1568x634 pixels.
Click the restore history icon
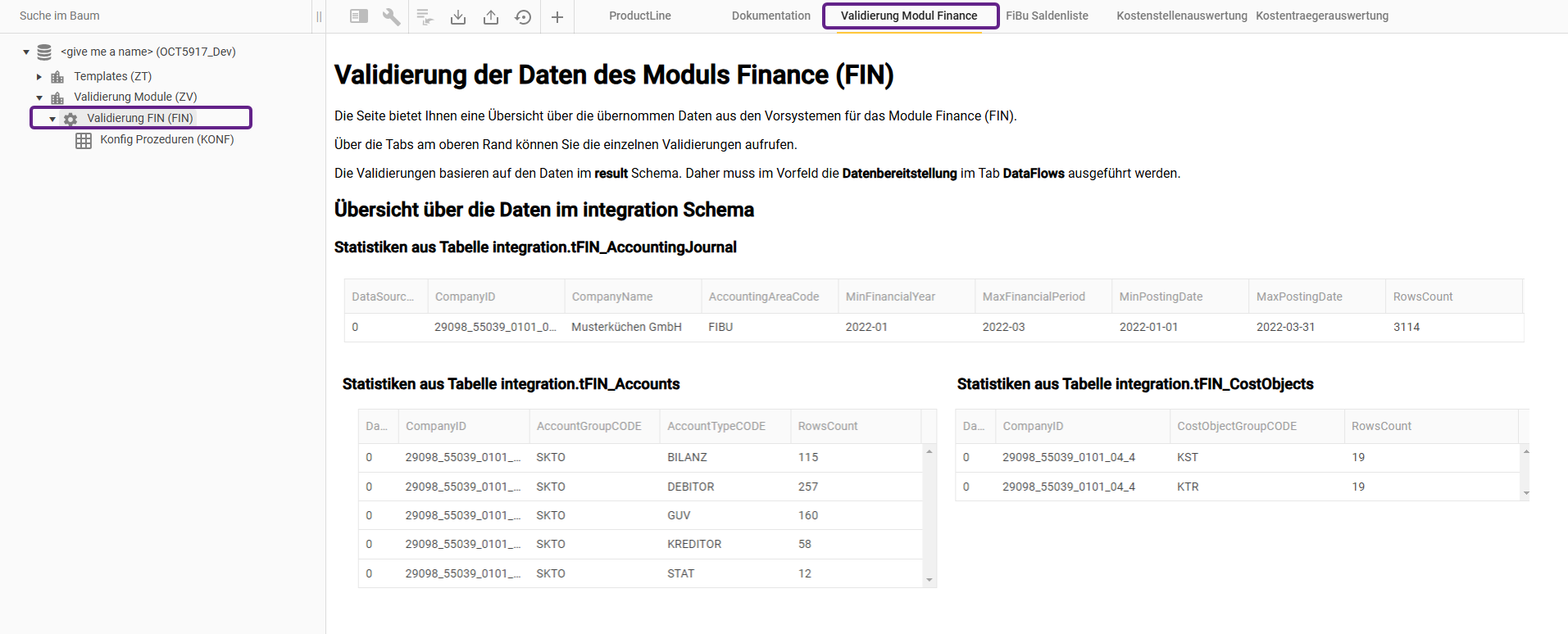pos(523,16)
